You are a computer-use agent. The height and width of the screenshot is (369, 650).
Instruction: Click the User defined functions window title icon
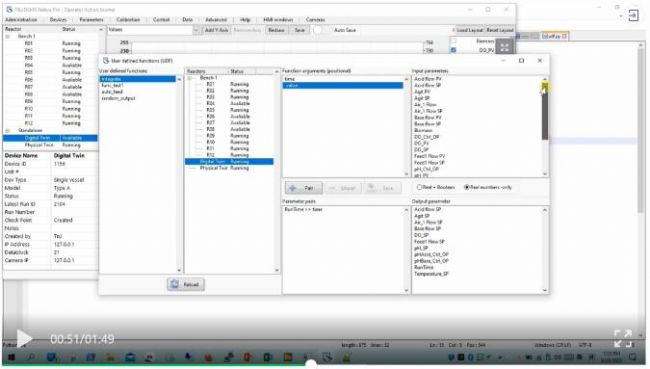click(x=106, y=61)
